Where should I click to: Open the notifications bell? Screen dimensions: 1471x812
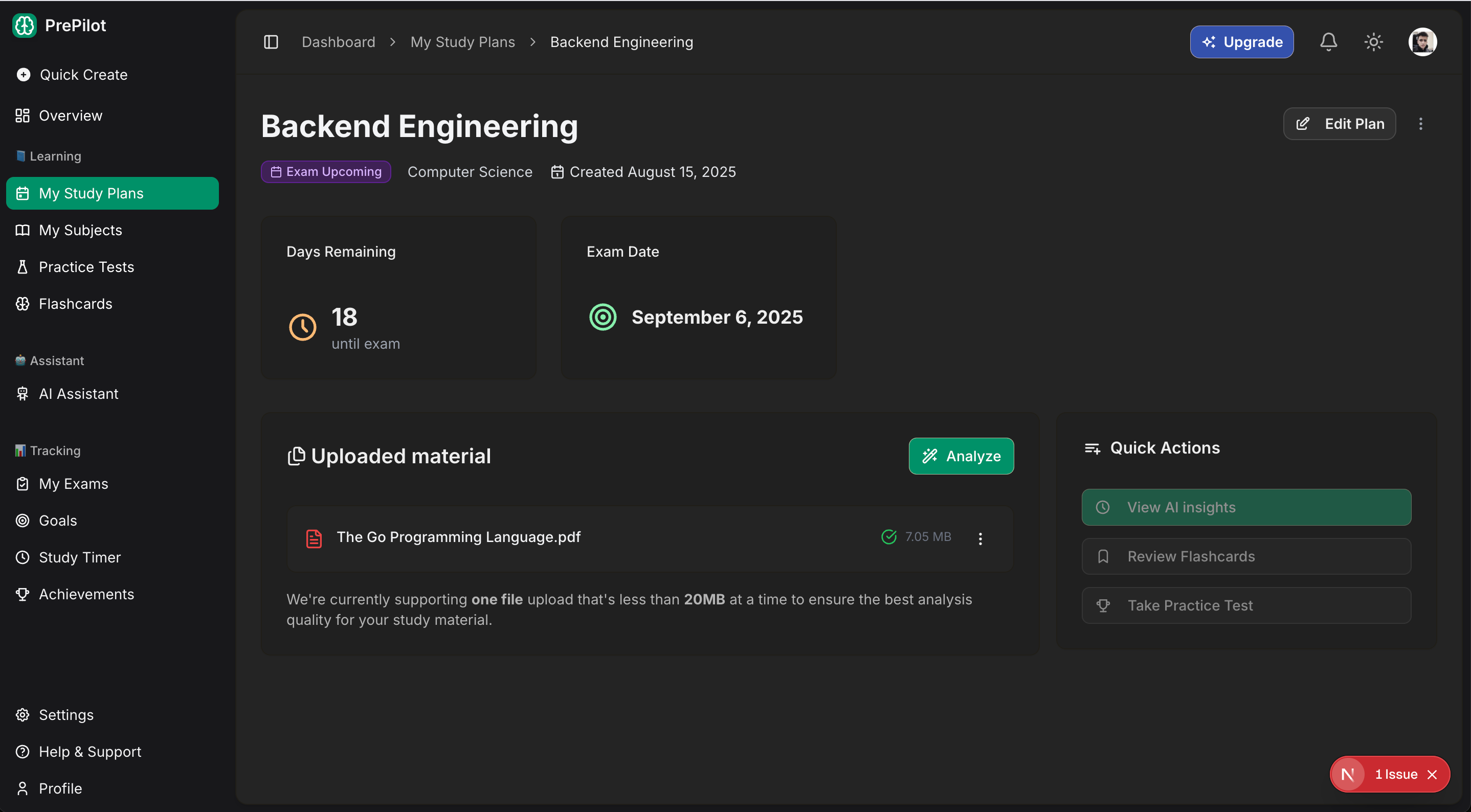point(1328,42)
